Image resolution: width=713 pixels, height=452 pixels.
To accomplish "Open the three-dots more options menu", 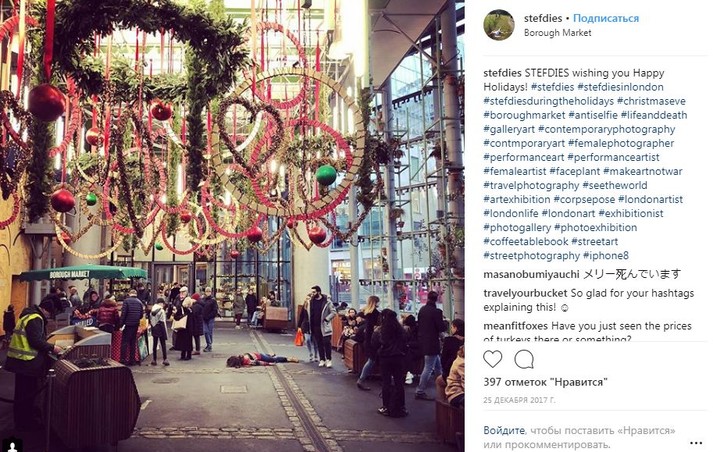I will point(696,442).
